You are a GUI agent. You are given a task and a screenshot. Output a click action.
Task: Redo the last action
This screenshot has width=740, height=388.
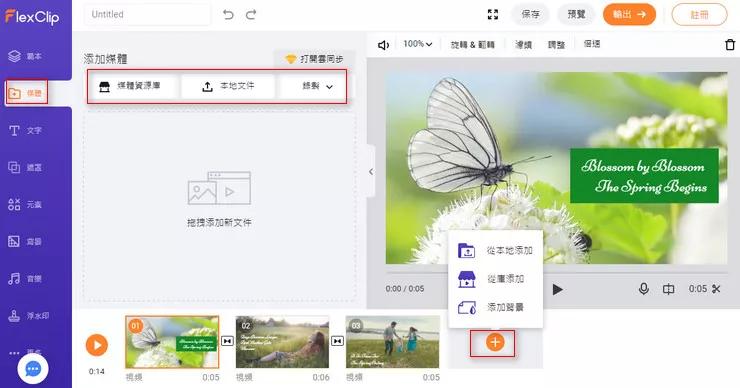click(x=251, y=15)
